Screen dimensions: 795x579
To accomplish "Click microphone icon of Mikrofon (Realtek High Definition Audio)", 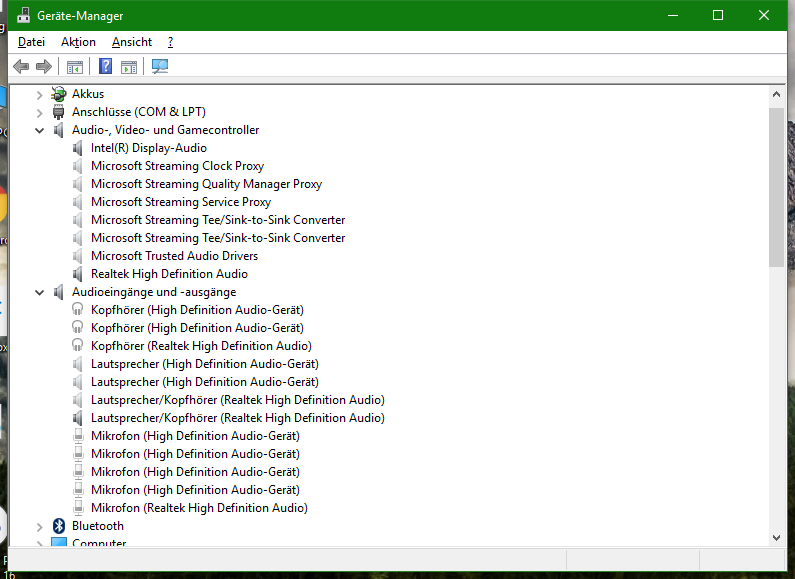I will pos(78,507).
